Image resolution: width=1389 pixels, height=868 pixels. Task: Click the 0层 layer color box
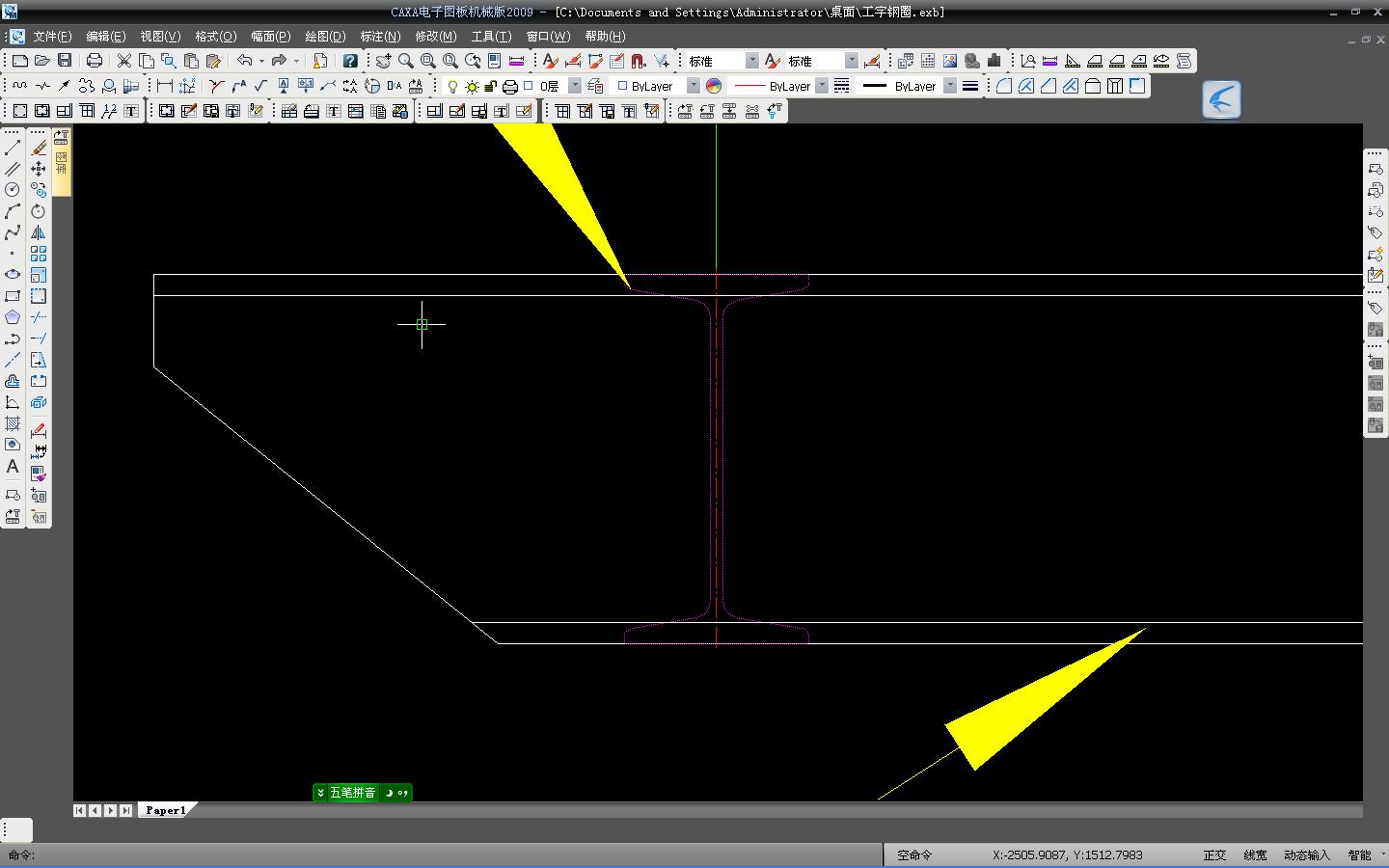[x=529, y=86]
